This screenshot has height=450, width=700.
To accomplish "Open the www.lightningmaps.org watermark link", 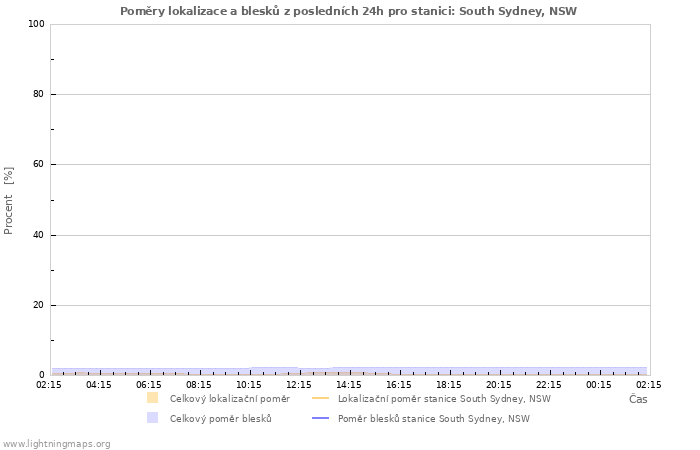I will (x=56, y=443).
